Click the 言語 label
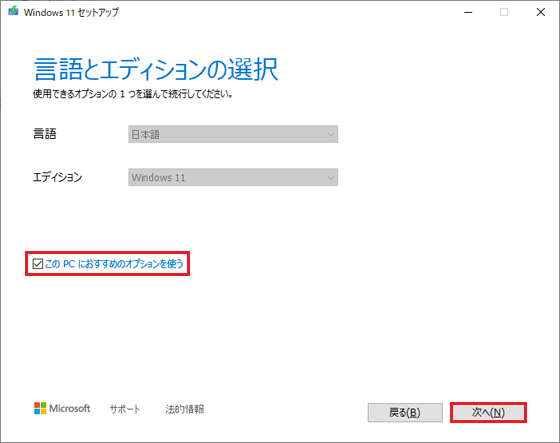 coord(45,134)
